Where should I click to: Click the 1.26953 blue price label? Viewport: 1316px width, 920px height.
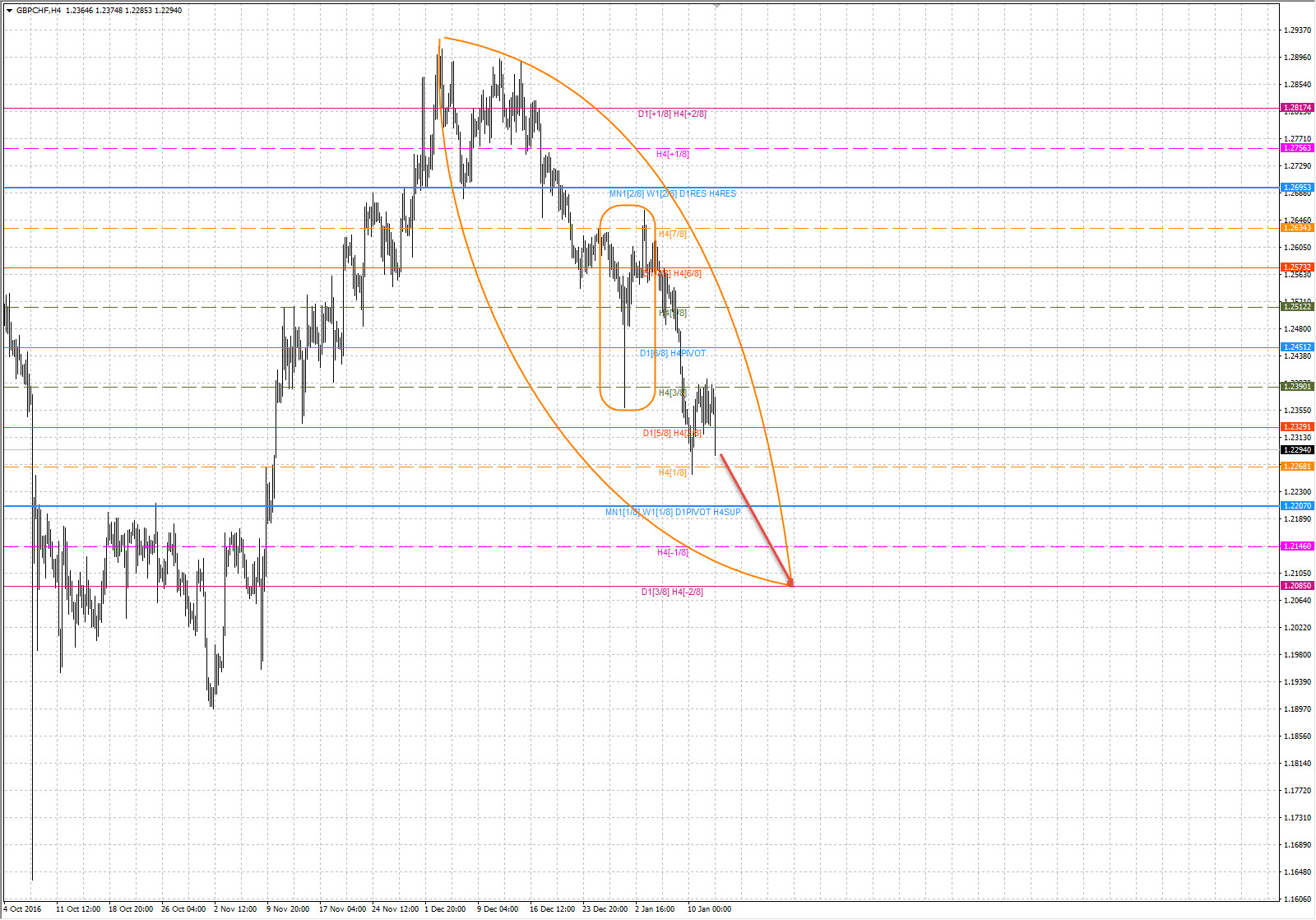point(1297,188)
